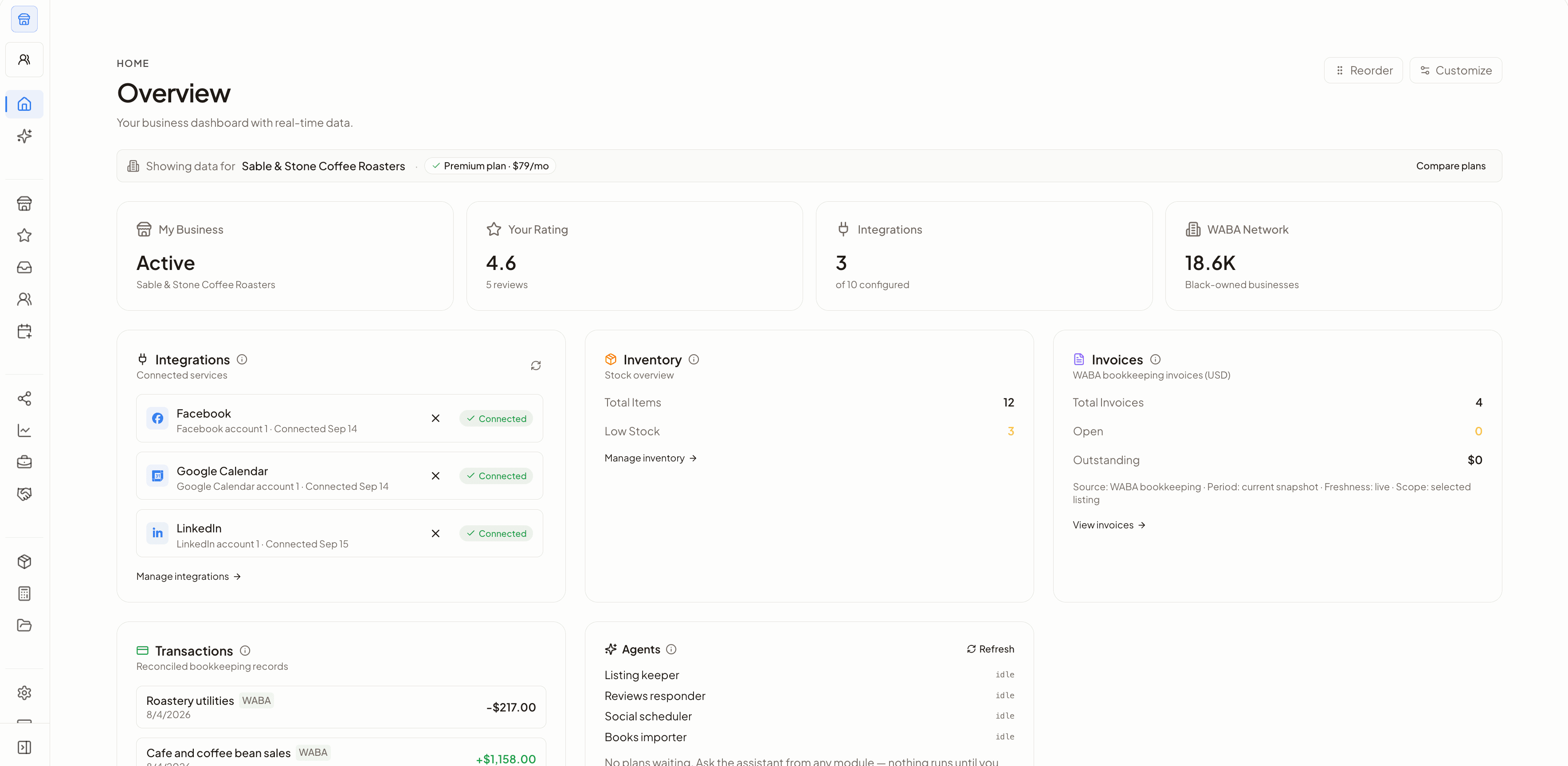Open the inventory box sidebar icon
The width and height of the screenshot is (1568, 766).
click(x=24, y=562)
